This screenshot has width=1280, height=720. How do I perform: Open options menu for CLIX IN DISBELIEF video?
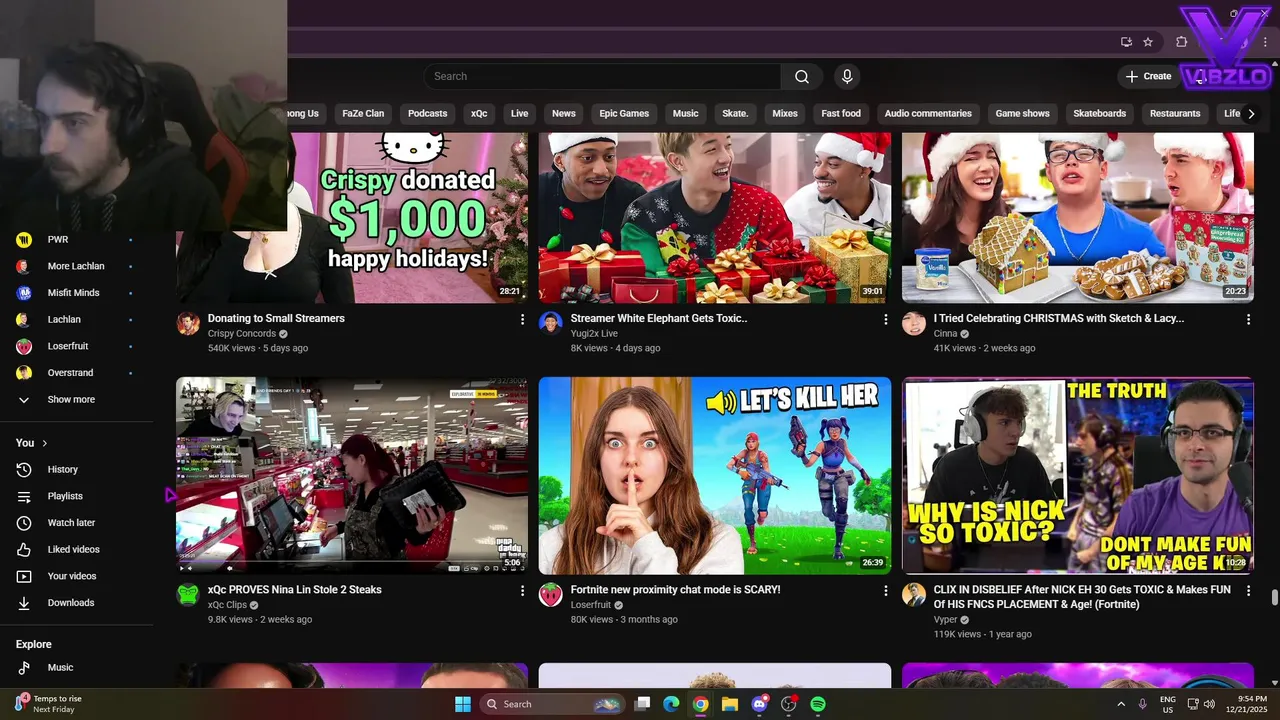pos(1248,591)
